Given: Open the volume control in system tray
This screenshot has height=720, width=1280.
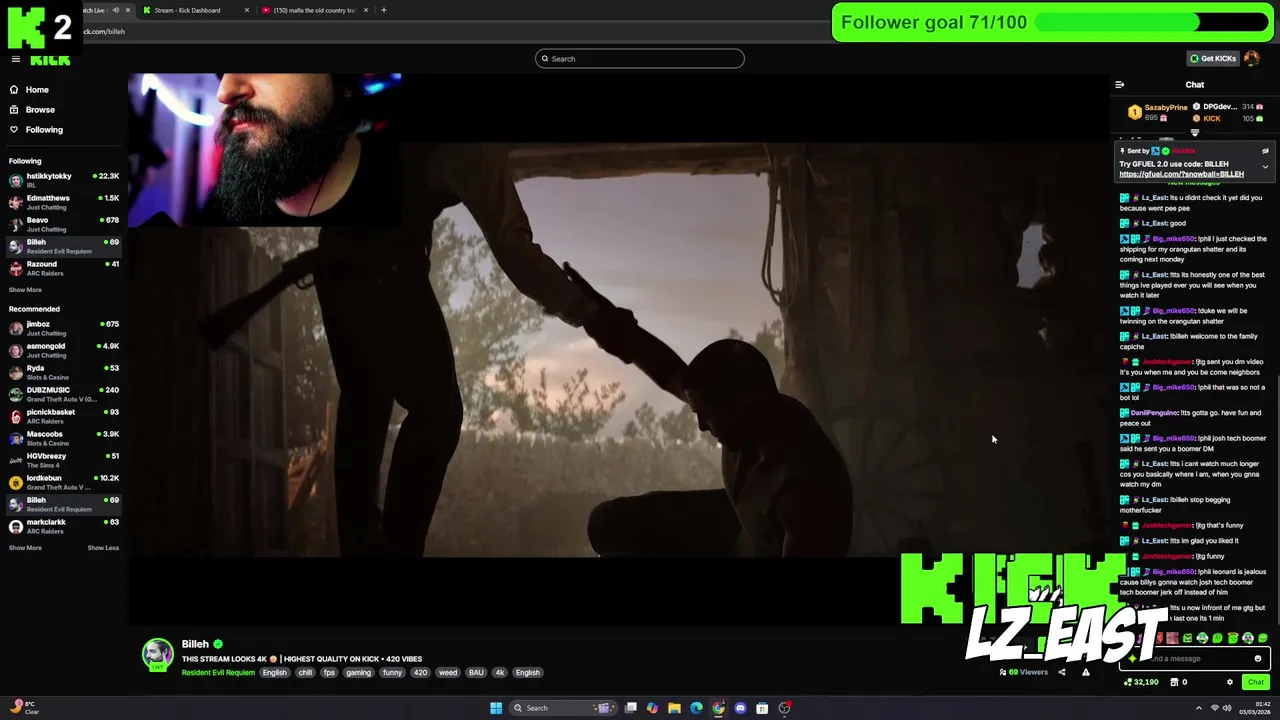Looking at the screenshot, I should click(1227, 708).
